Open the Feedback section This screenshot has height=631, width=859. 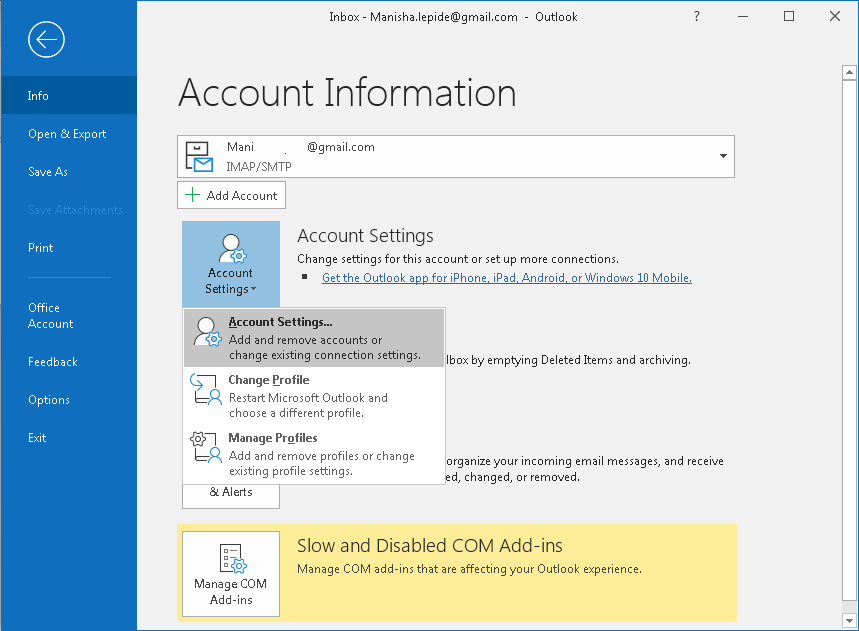pos(68,362)
